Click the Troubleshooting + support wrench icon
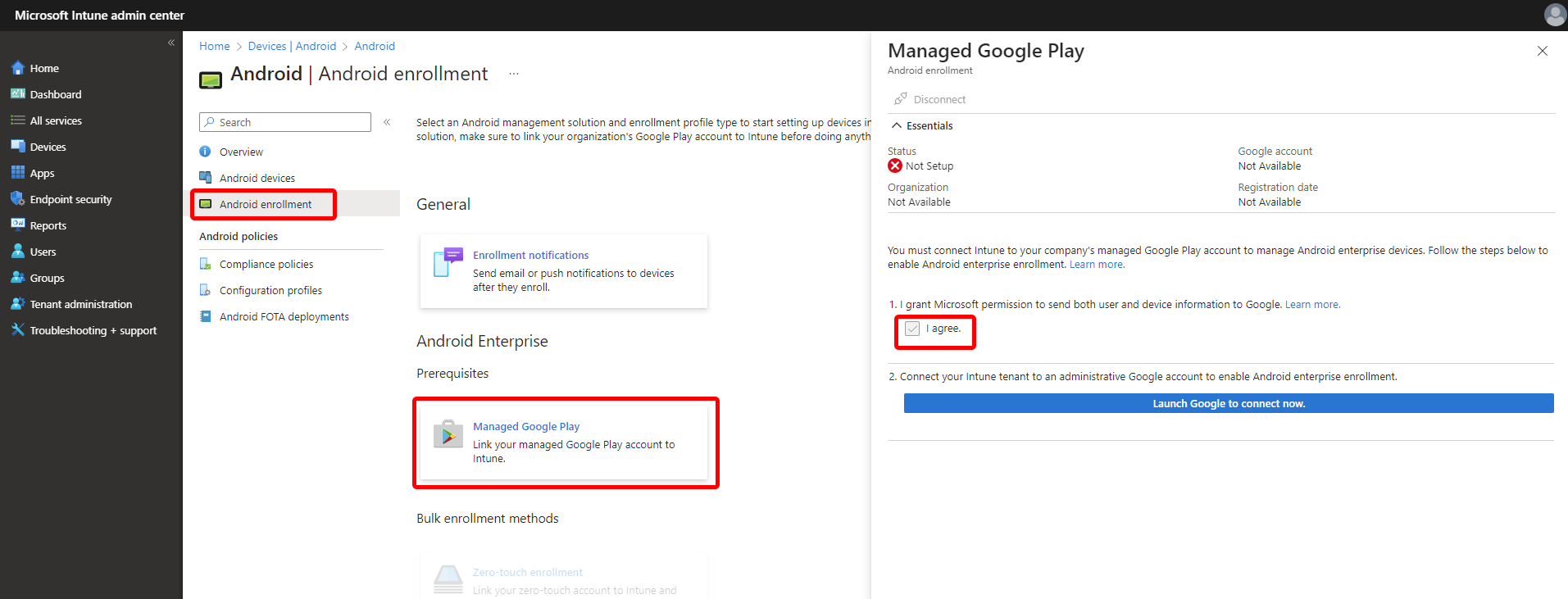Viewport: 1568px width, 599px height. click(x=17, y=330)
